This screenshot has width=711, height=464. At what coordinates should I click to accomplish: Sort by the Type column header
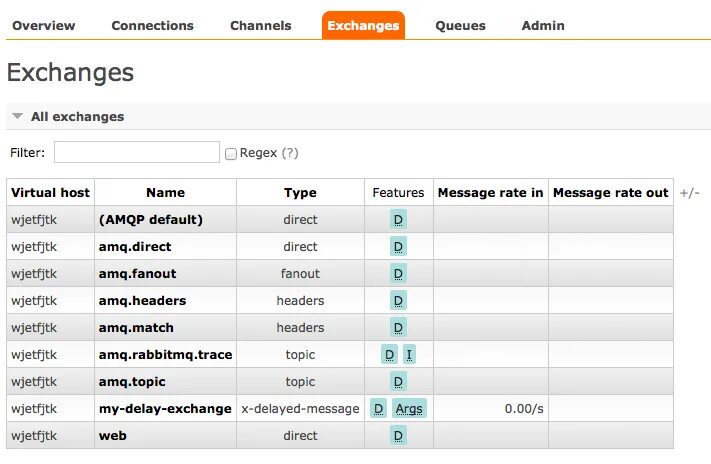(300, 193)
